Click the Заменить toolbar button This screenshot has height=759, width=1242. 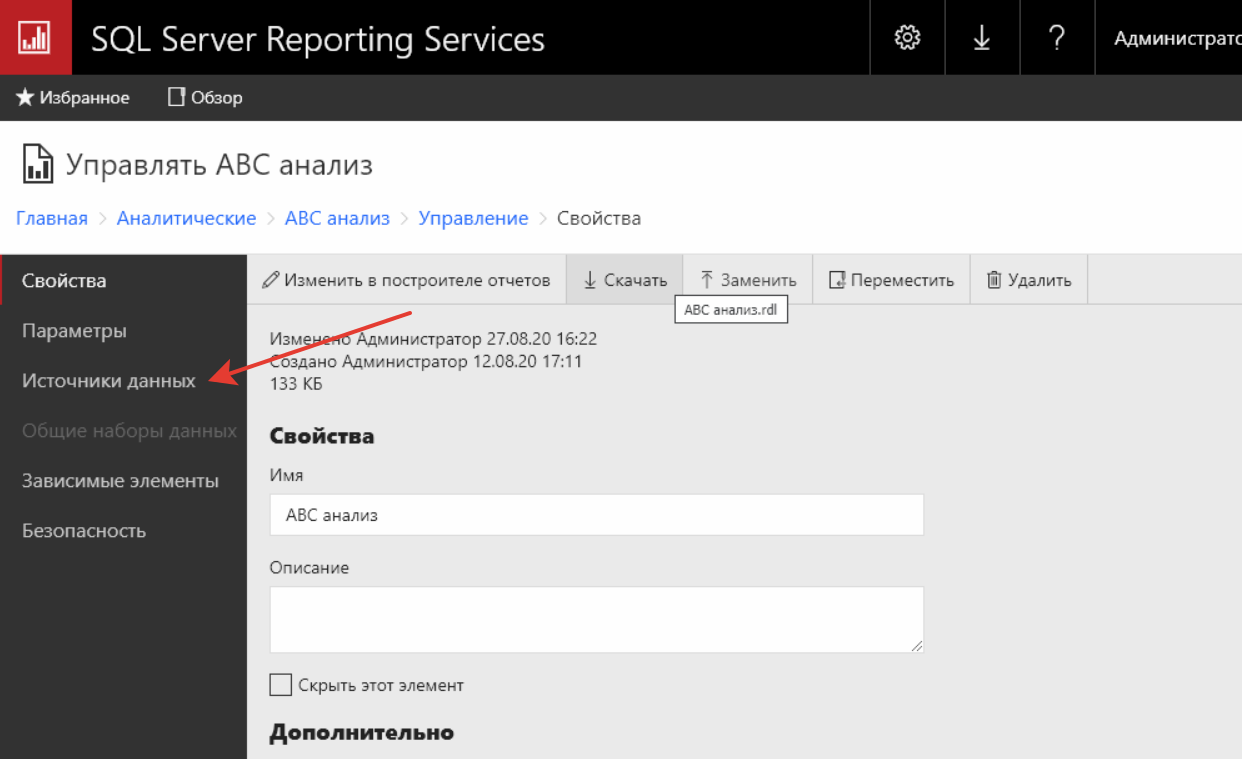[747, 280]
